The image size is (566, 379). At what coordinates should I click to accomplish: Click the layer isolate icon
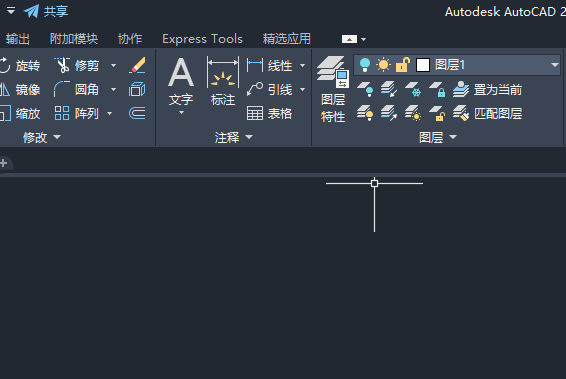(389, 90)
